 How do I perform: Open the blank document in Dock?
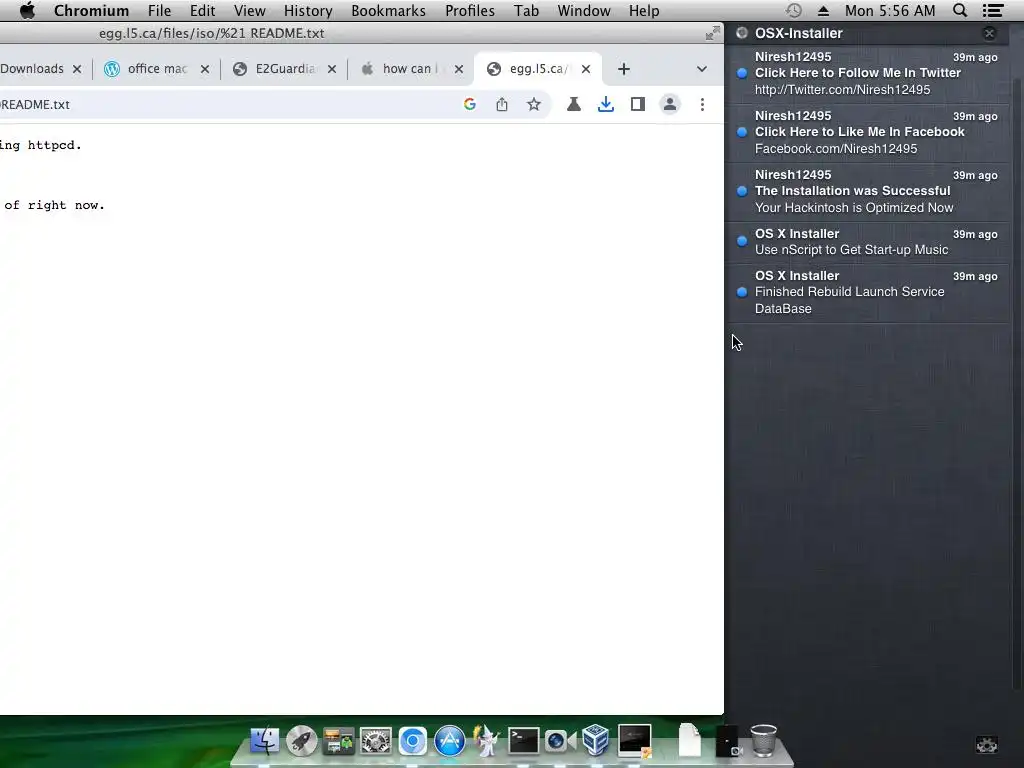coord(690,741)
